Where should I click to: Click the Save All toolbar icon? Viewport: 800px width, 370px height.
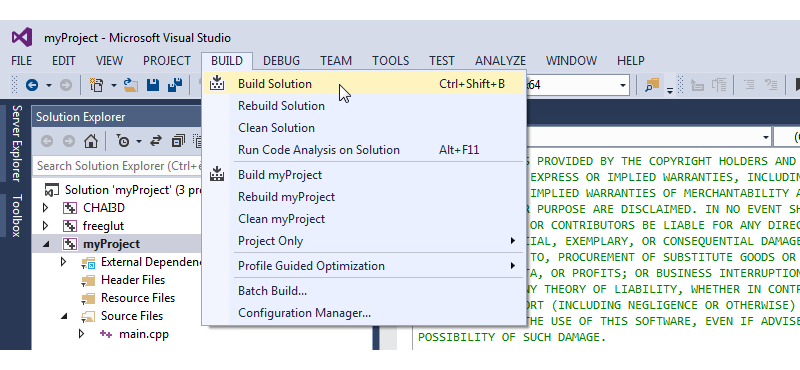[176, 85]
